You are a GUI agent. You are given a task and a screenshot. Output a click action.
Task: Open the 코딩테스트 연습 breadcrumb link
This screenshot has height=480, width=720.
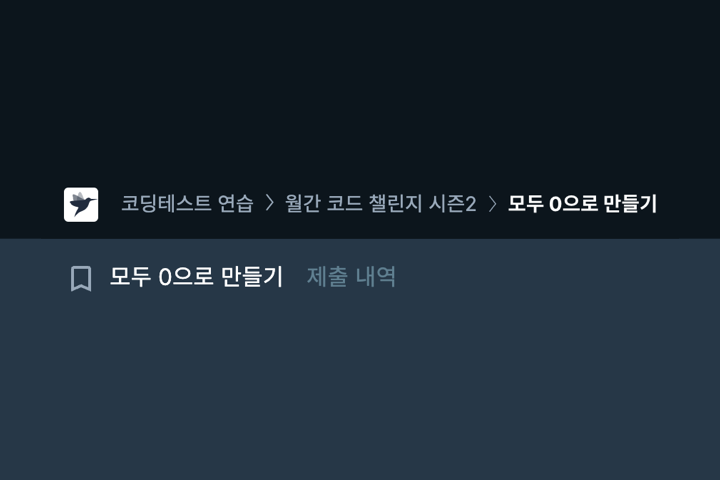click(187, 203)
